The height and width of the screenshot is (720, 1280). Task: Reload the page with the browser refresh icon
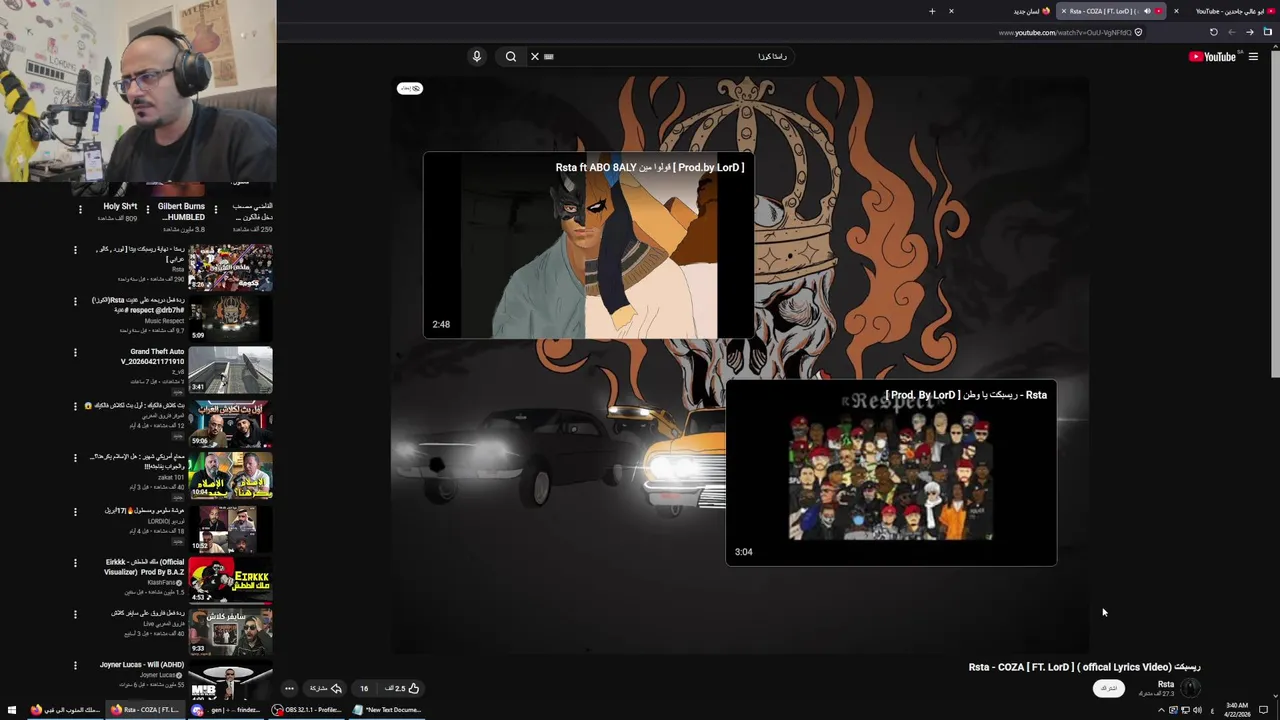(x=1214, y=32)
